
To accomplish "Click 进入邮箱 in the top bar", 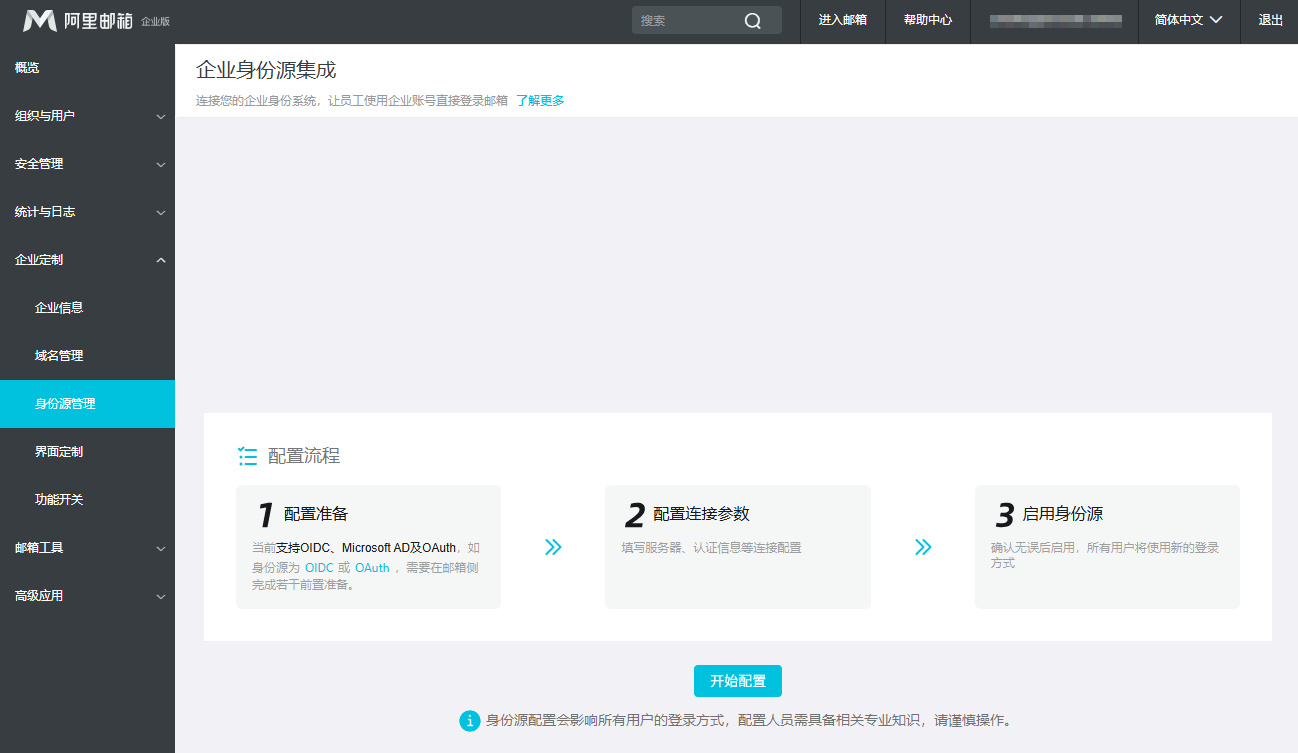I will tap(842, 21).
